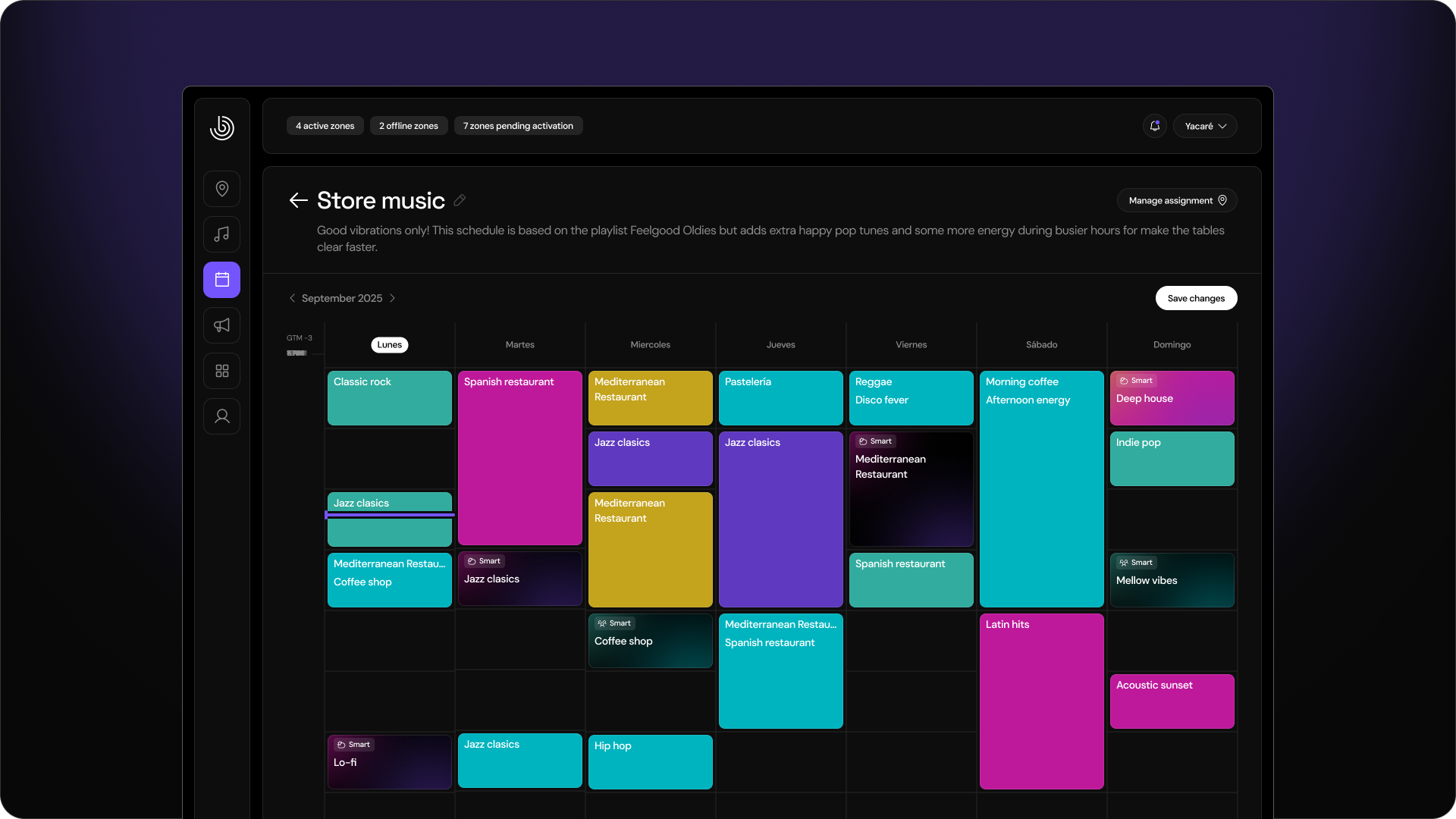Open the apps grid icon in sidebar

pos(221,370)
